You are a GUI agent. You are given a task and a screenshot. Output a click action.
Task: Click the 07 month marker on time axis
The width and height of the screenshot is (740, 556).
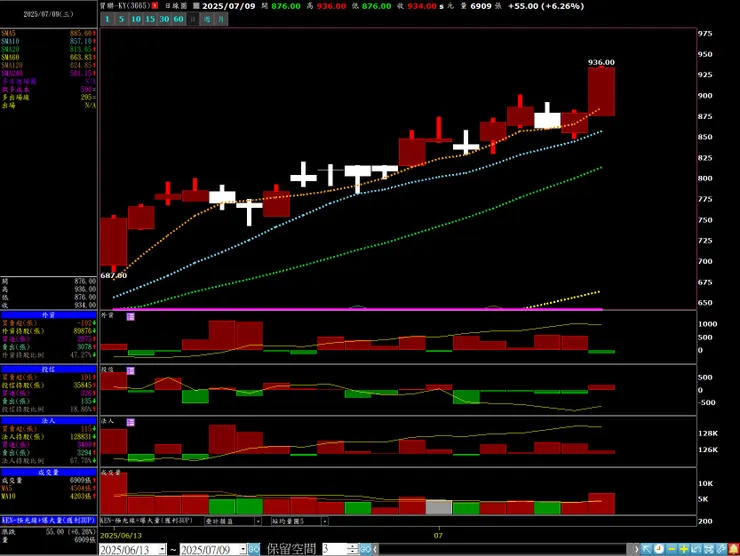click(438, 536)
